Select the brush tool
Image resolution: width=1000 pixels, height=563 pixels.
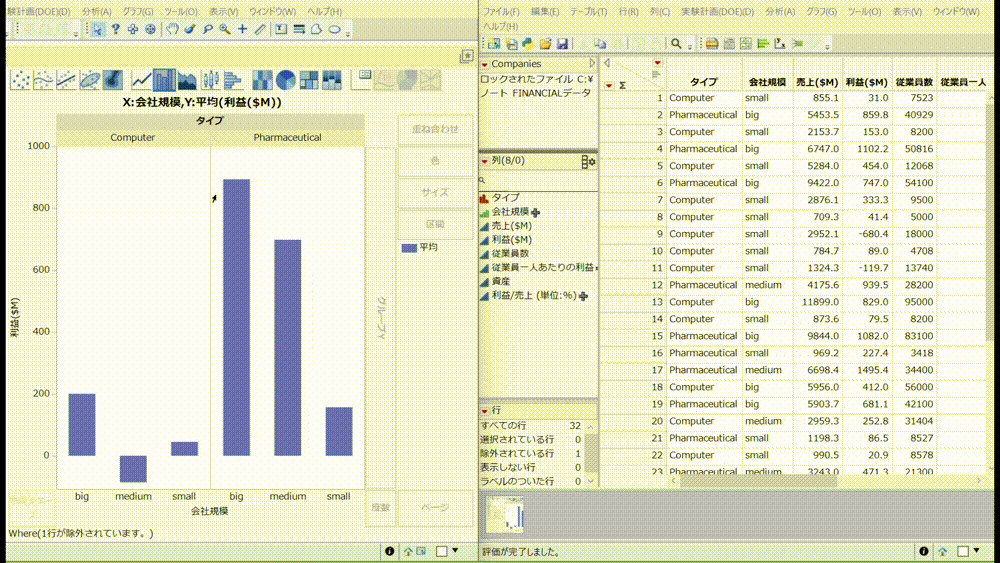pos(190,29)
